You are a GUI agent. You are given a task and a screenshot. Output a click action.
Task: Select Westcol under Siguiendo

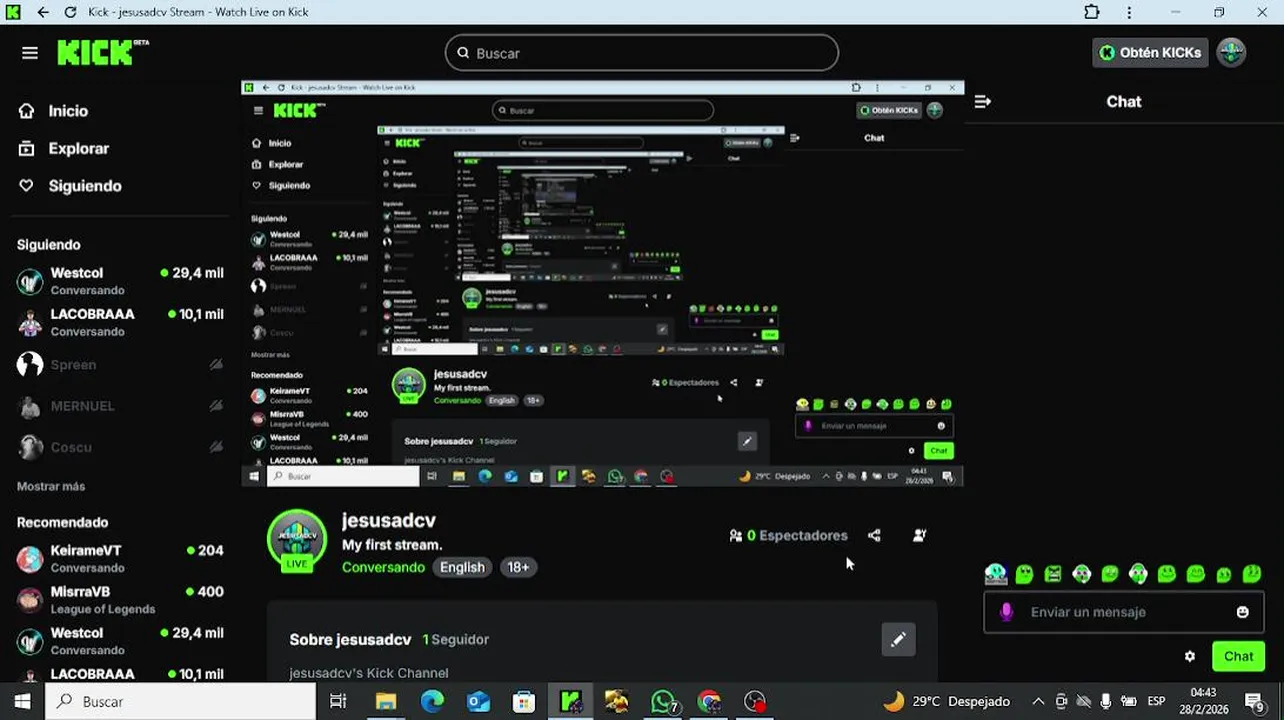pos(120,281)
